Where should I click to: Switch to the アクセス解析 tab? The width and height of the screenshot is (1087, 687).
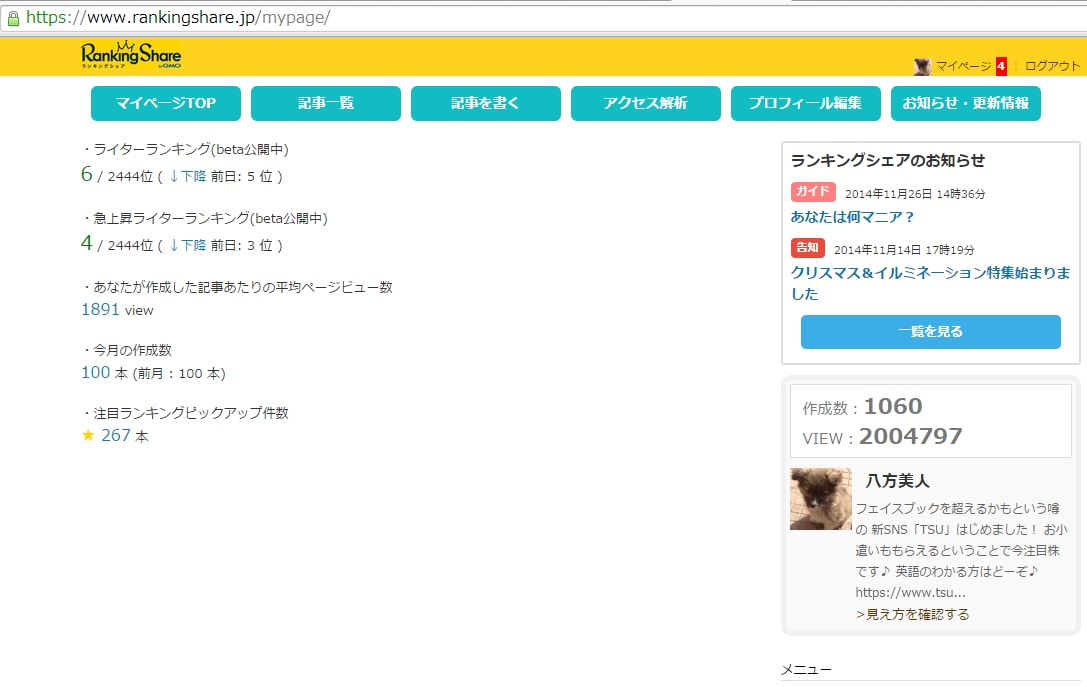pyautogui.click(x=645, y=103)
